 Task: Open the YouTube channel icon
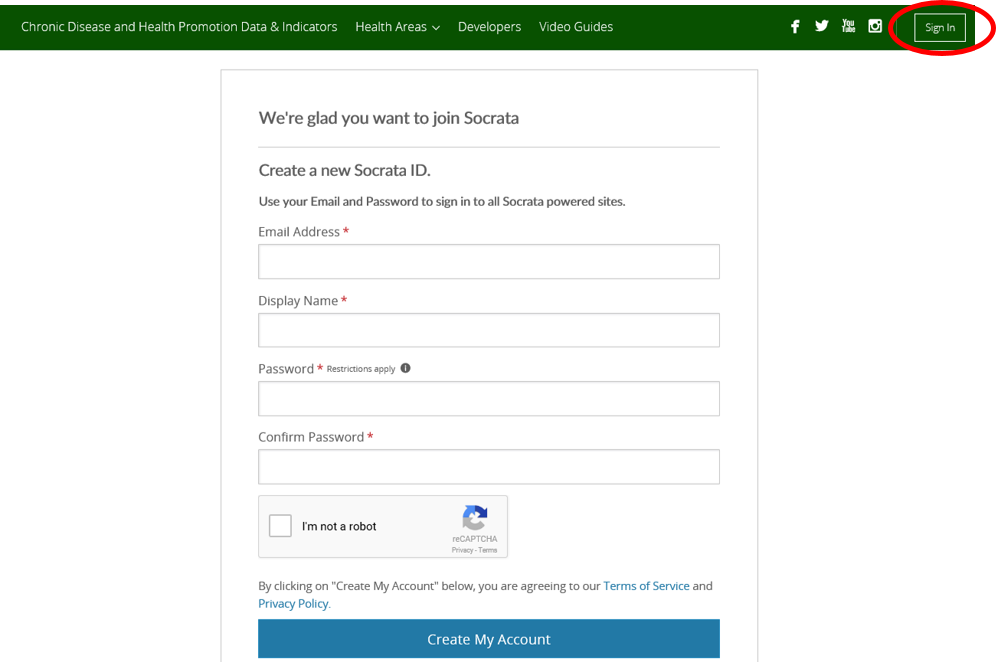[848, 26]
